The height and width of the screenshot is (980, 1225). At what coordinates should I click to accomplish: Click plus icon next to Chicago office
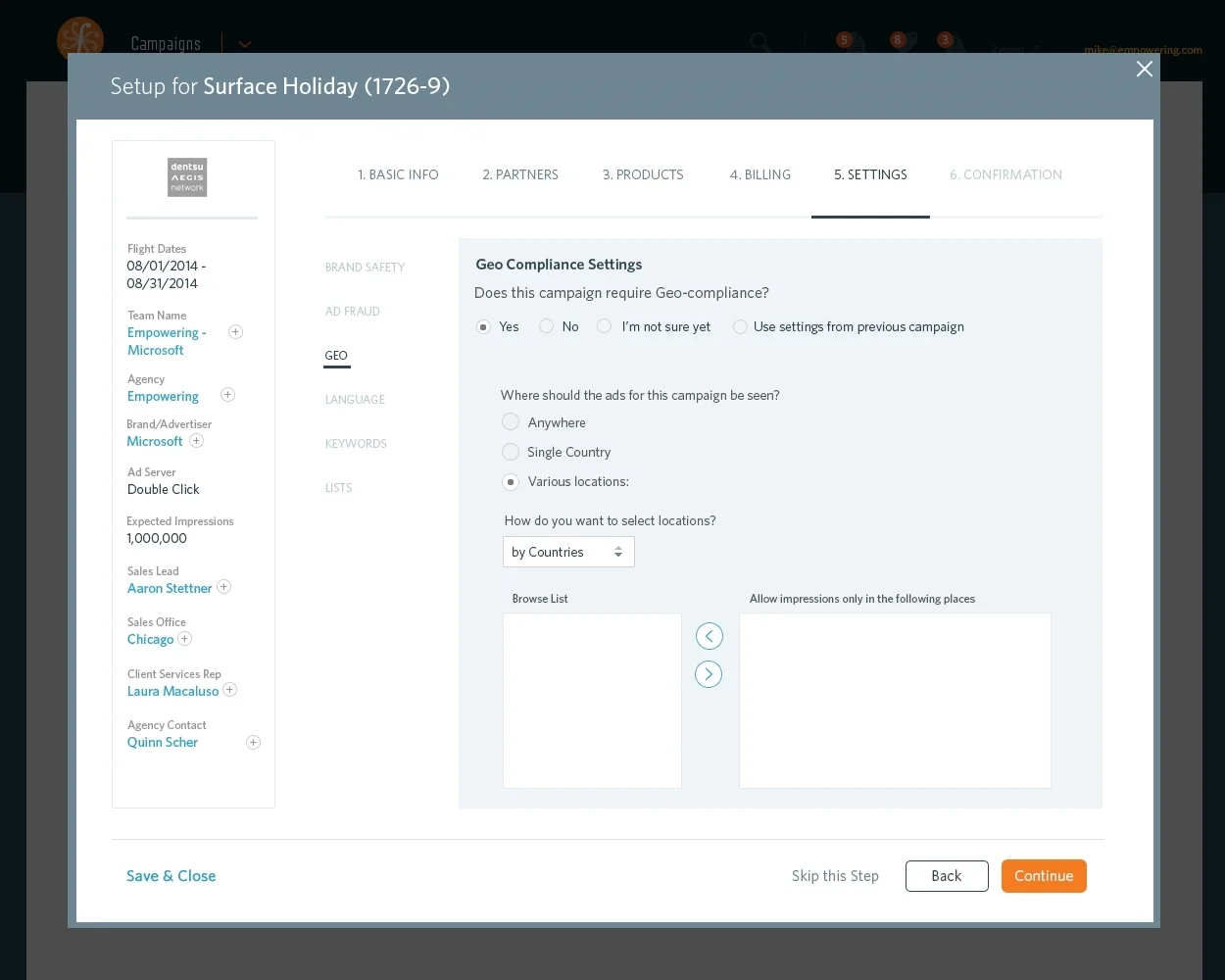coord(184,639)
